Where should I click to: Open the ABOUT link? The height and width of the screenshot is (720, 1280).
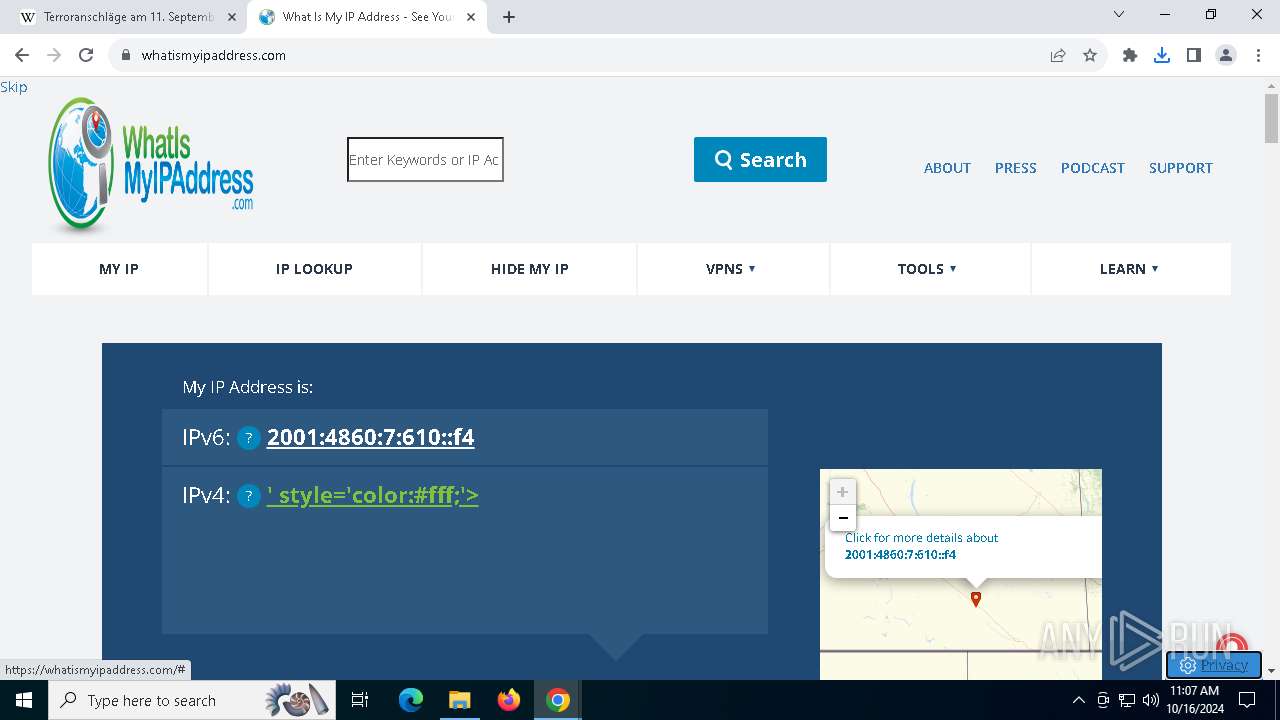click(947, 168)
